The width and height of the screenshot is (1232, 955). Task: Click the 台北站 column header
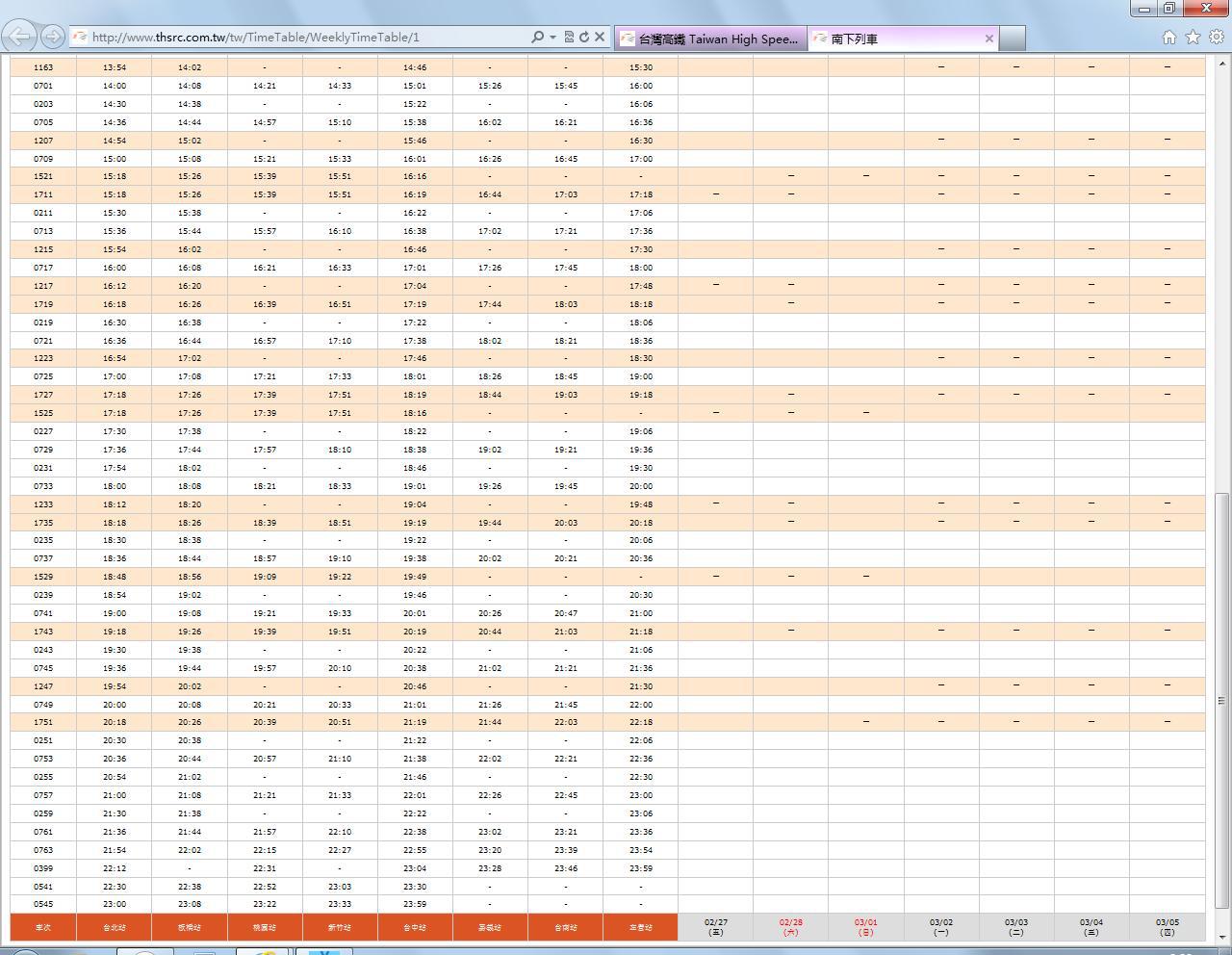tap(115, 927)
